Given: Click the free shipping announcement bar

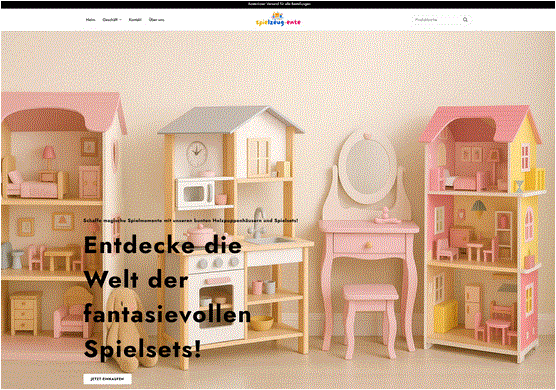Looking at the screenshot, I should click(278, 4).
